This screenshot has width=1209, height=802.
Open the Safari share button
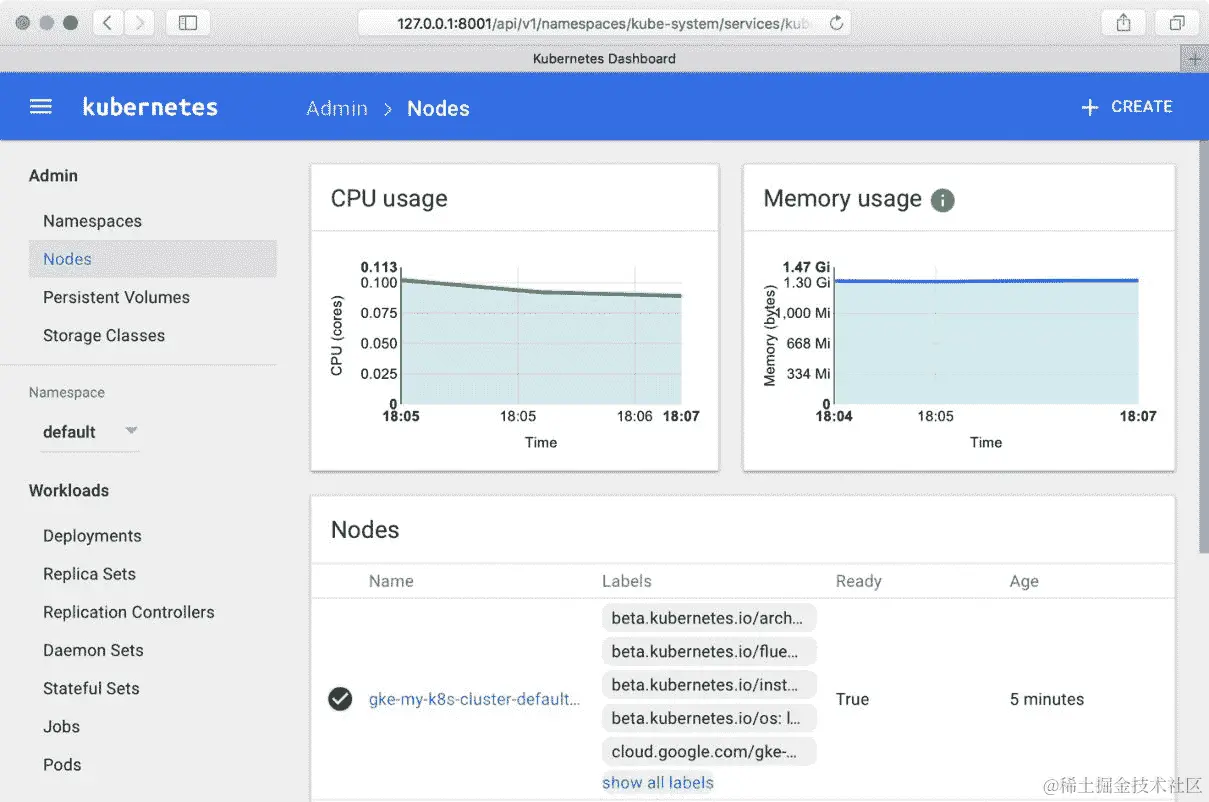point(1123,22)
